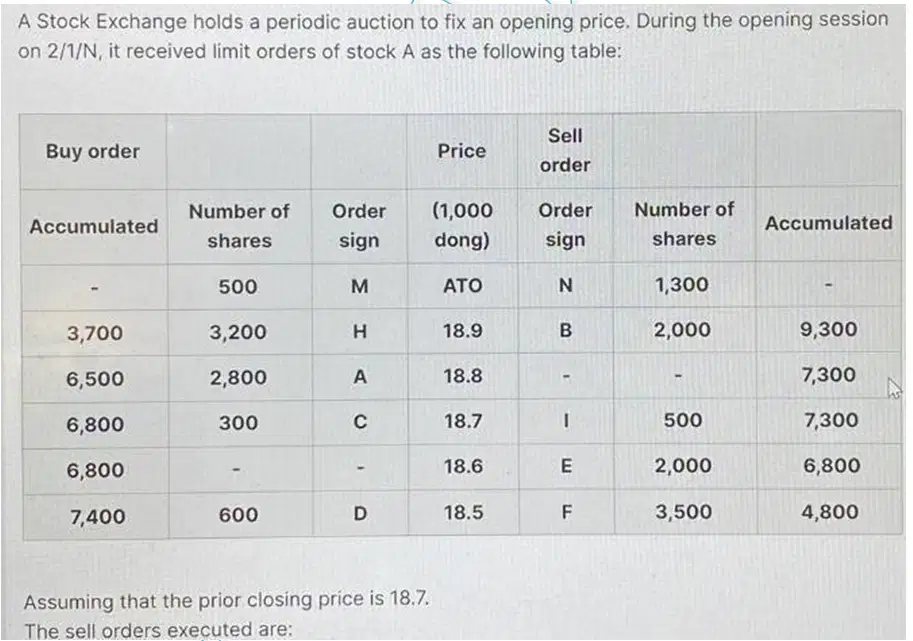Click the Buy order header cell
The image size is (913, 641).
click(x=93, y=151)
